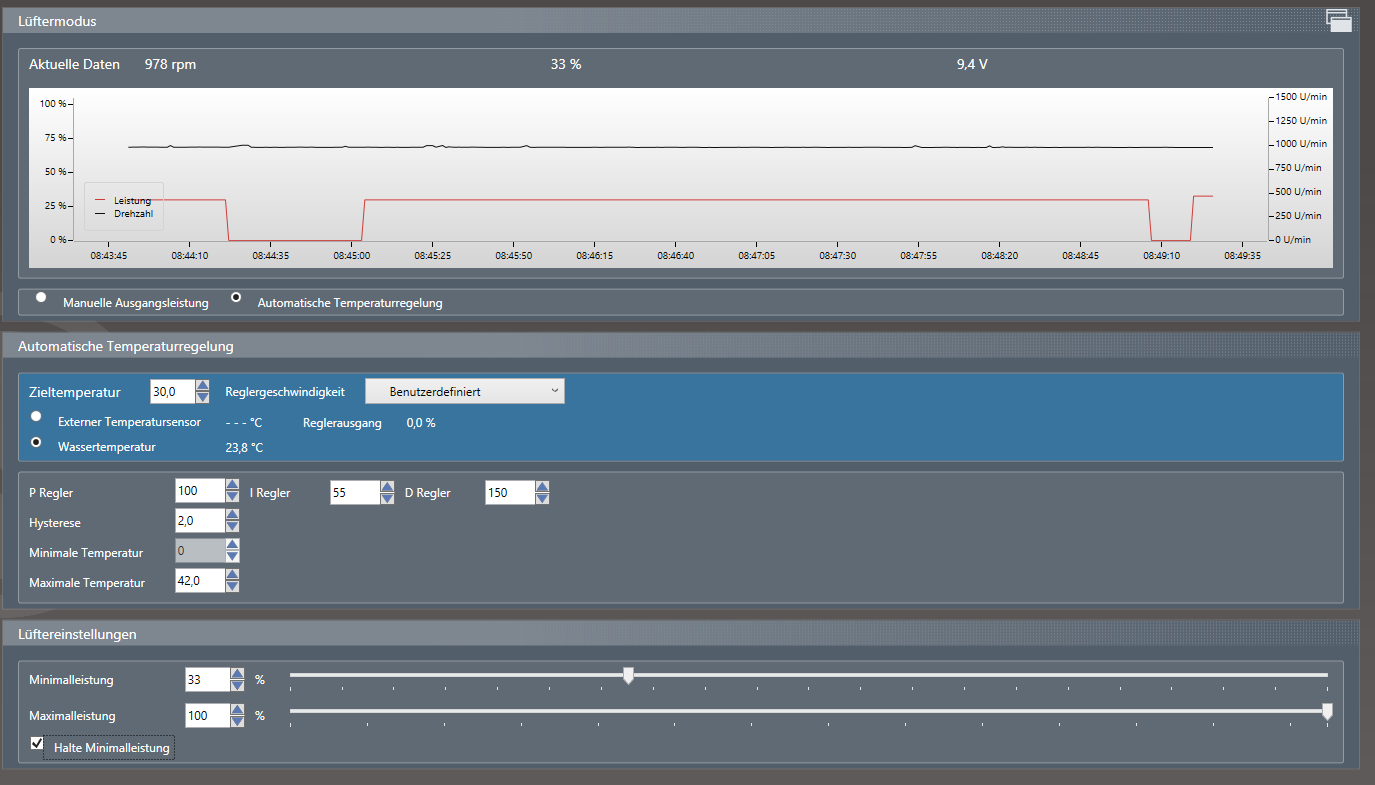This screenshot has width=1375, height=785.
Task: Open the Reglergeschwindigkeit dropdown
Action: 465,392
